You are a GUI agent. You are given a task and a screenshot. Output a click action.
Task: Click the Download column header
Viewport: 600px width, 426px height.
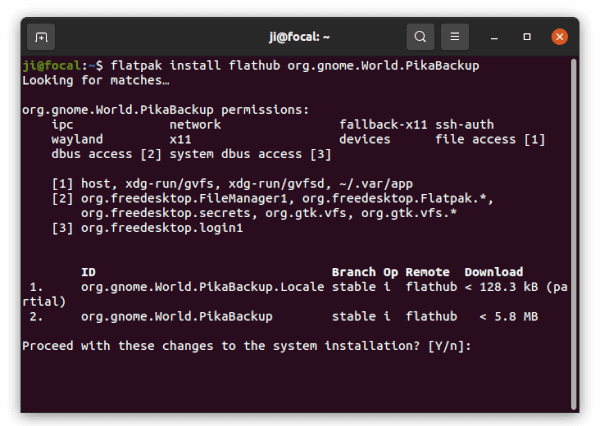[494, 272]
